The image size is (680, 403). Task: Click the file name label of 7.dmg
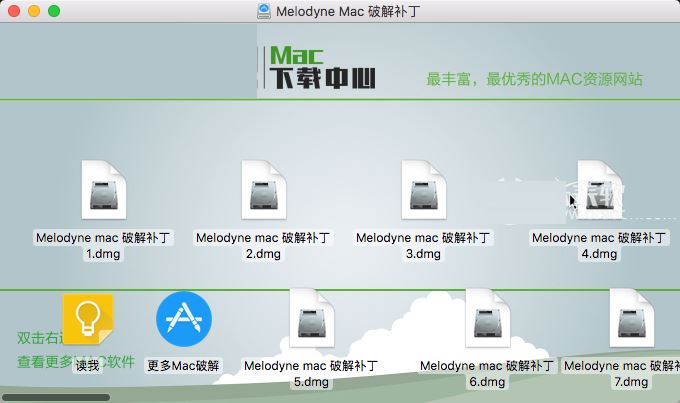click(621, 374)
